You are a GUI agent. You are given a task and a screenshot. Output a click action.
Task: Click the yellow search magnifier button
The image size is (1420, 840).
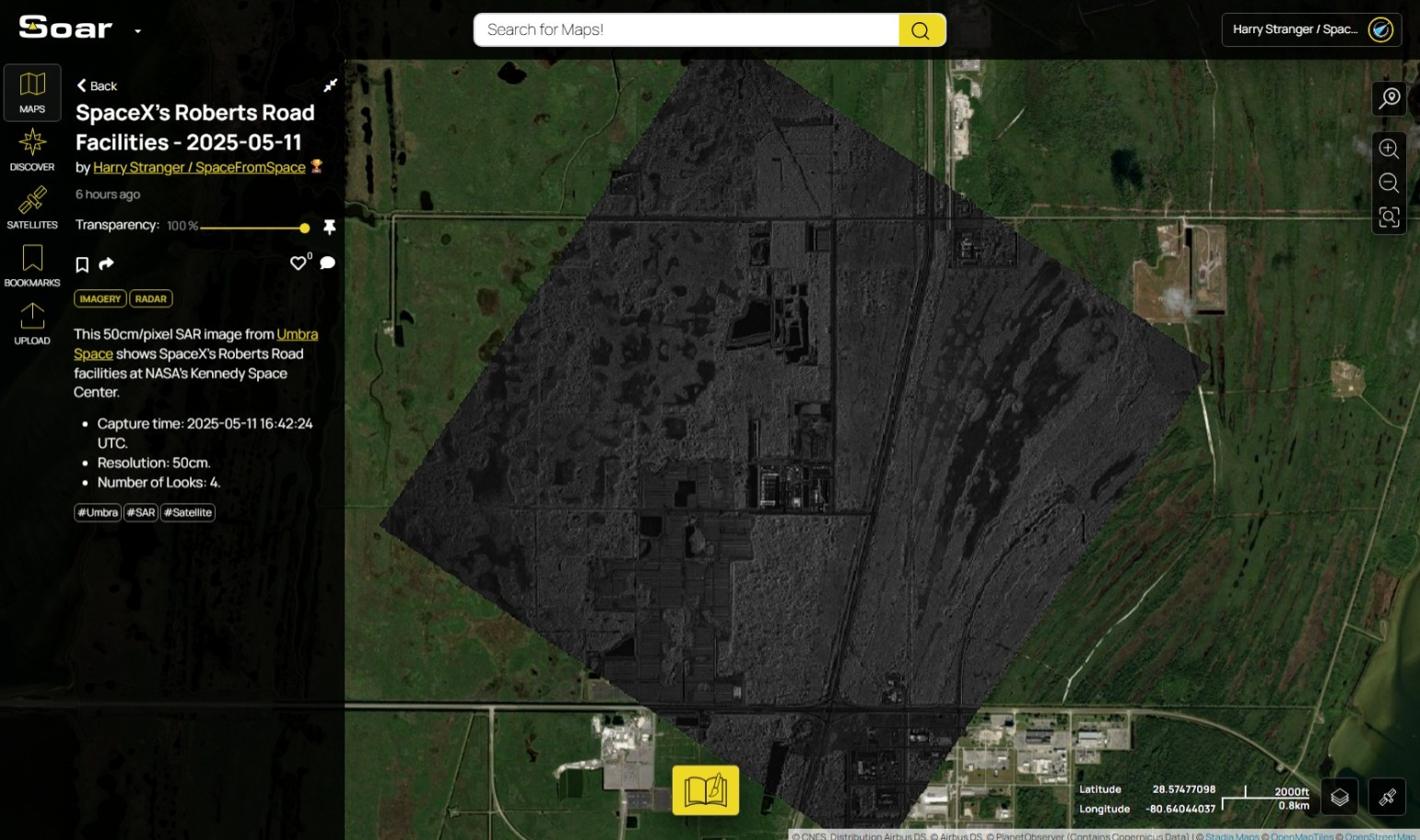921,29
